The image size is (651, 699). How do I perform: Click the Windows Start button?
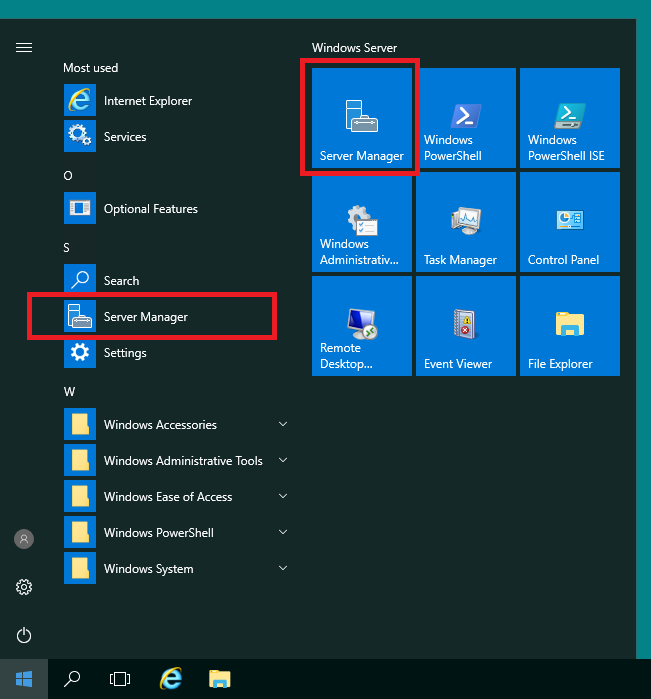click(x=24, y=679)
